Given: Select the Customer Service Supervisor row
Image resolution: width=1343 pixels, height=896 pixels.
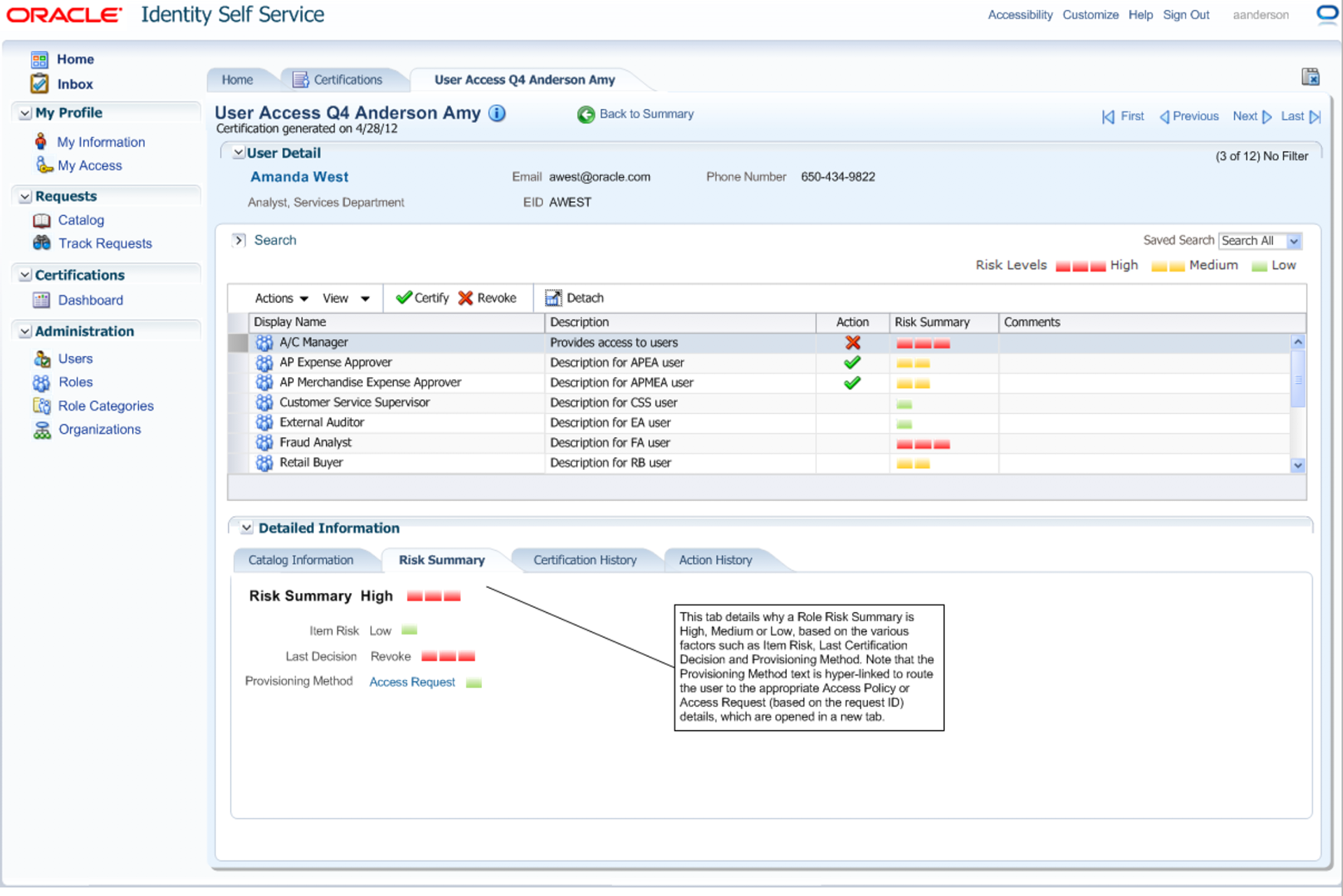Looking at the screenshot, I should (760, 403).
